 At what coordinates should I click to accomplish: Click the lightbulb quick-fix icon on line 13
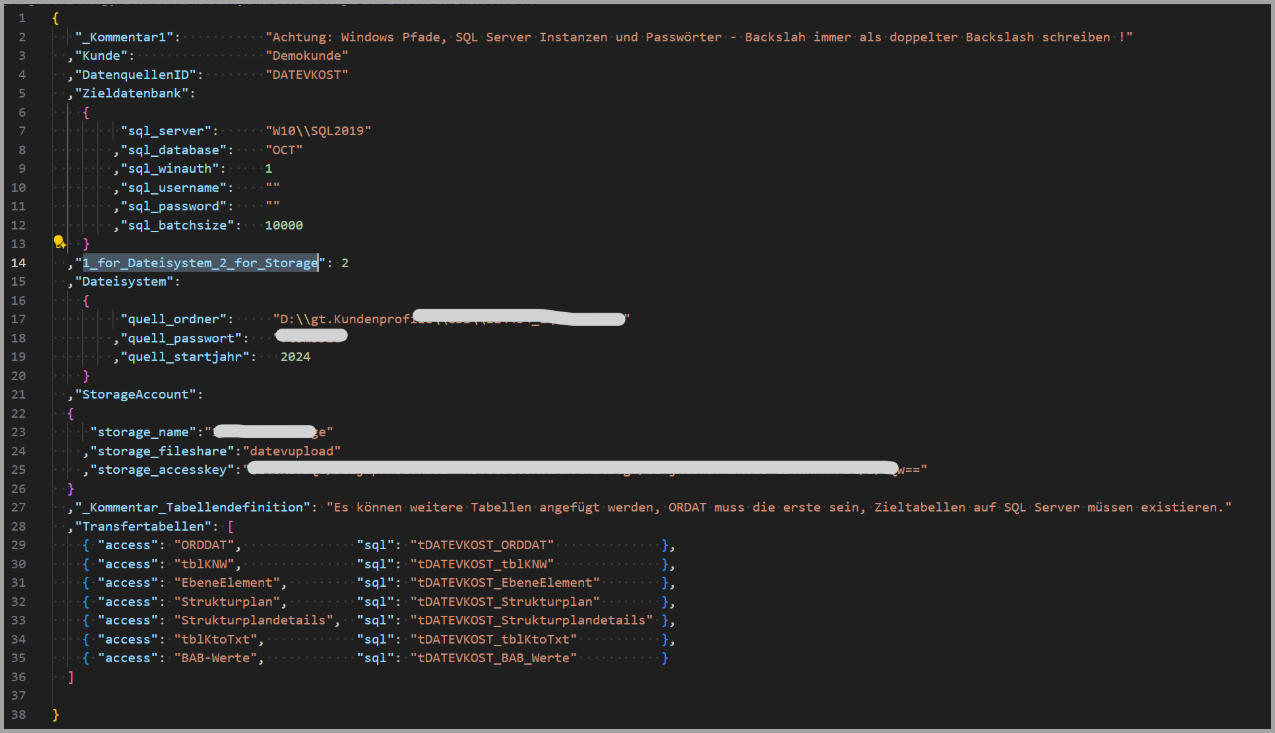tap(59, 242)
